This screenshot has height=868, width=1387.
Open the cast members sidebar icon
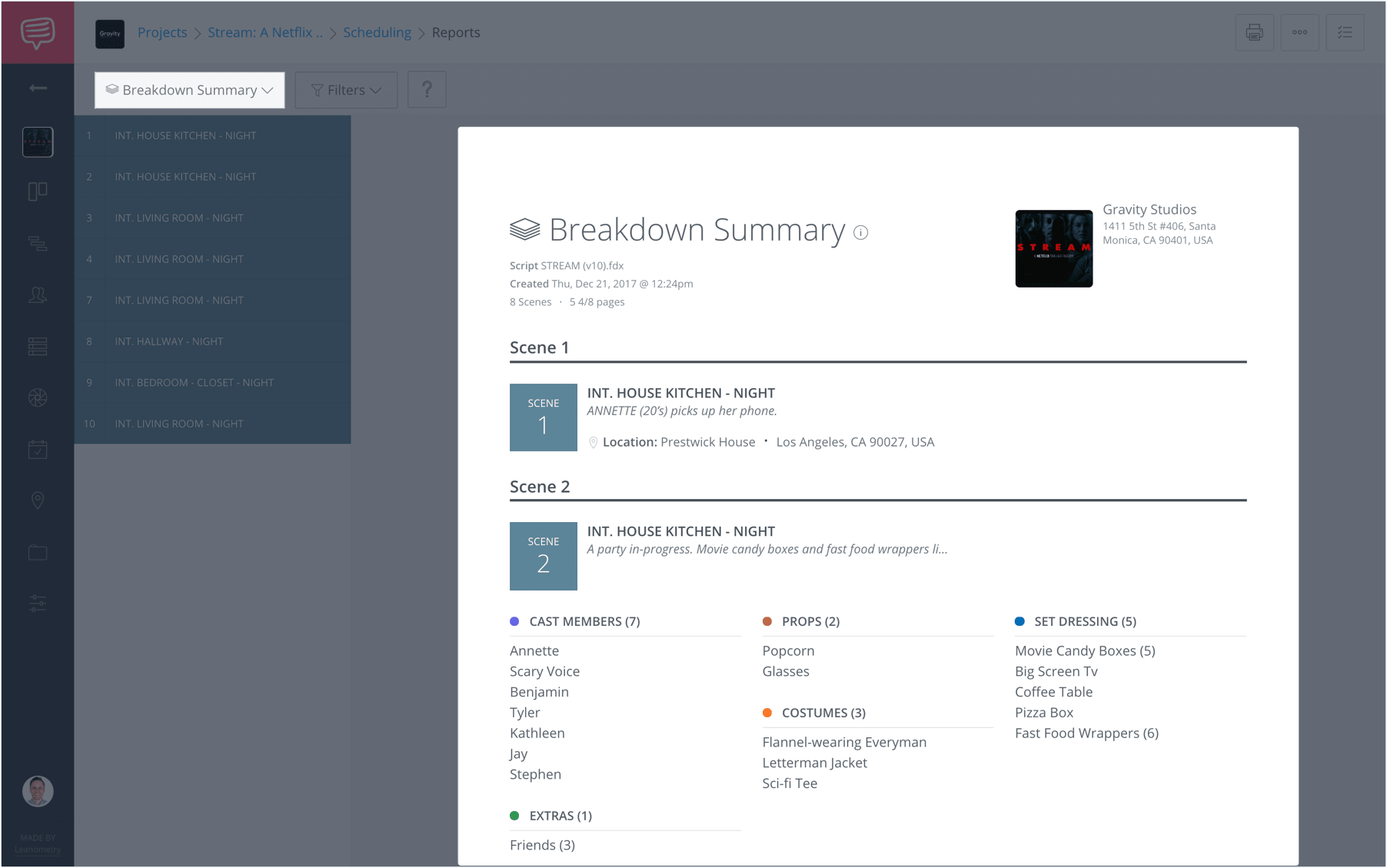(x=38, y=295)
